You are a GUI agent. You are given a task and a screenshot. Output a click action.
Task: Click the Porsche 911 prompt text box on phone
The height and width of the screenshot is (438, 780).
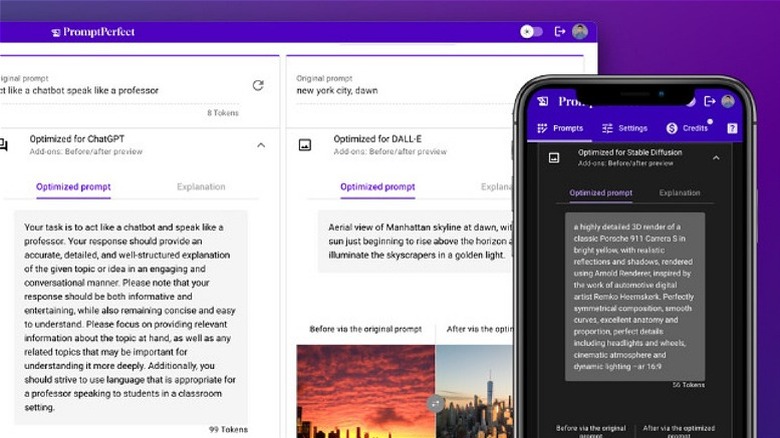pos(635,297)
